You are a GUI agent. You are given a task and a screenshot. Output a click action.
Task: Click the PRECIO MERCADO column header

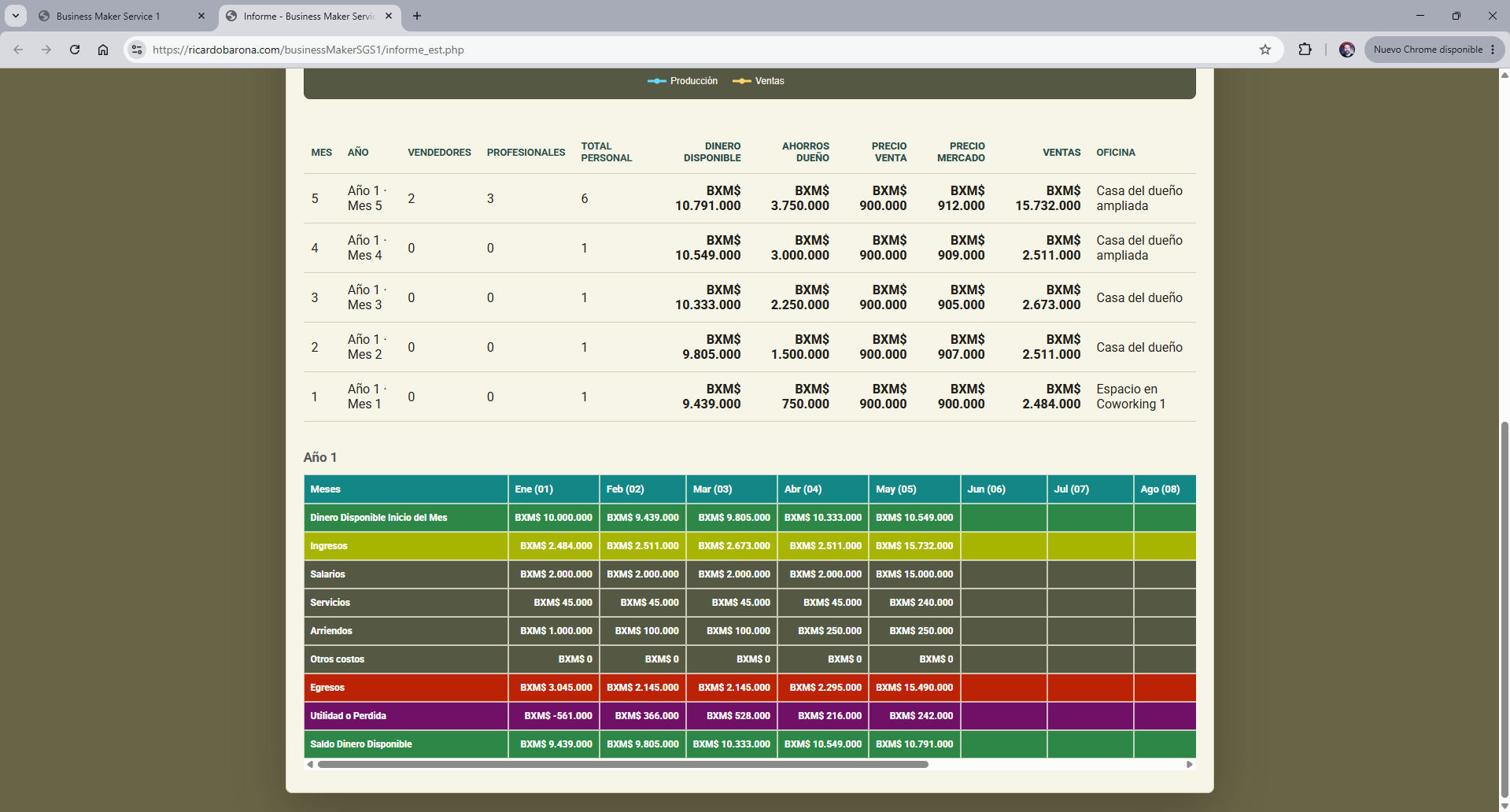[x=961, y=153]
